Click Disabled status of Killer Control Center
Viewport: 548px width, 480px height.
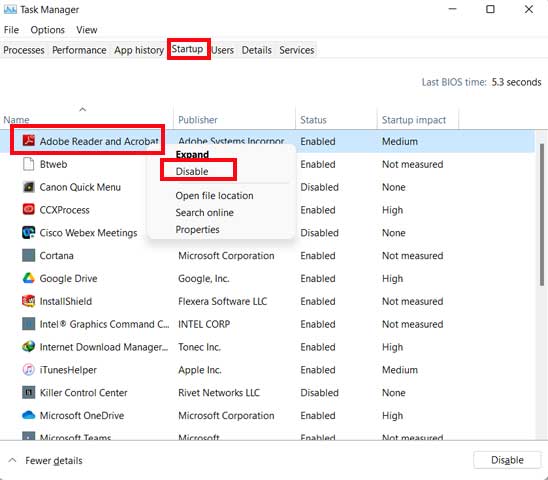point(319,392)
